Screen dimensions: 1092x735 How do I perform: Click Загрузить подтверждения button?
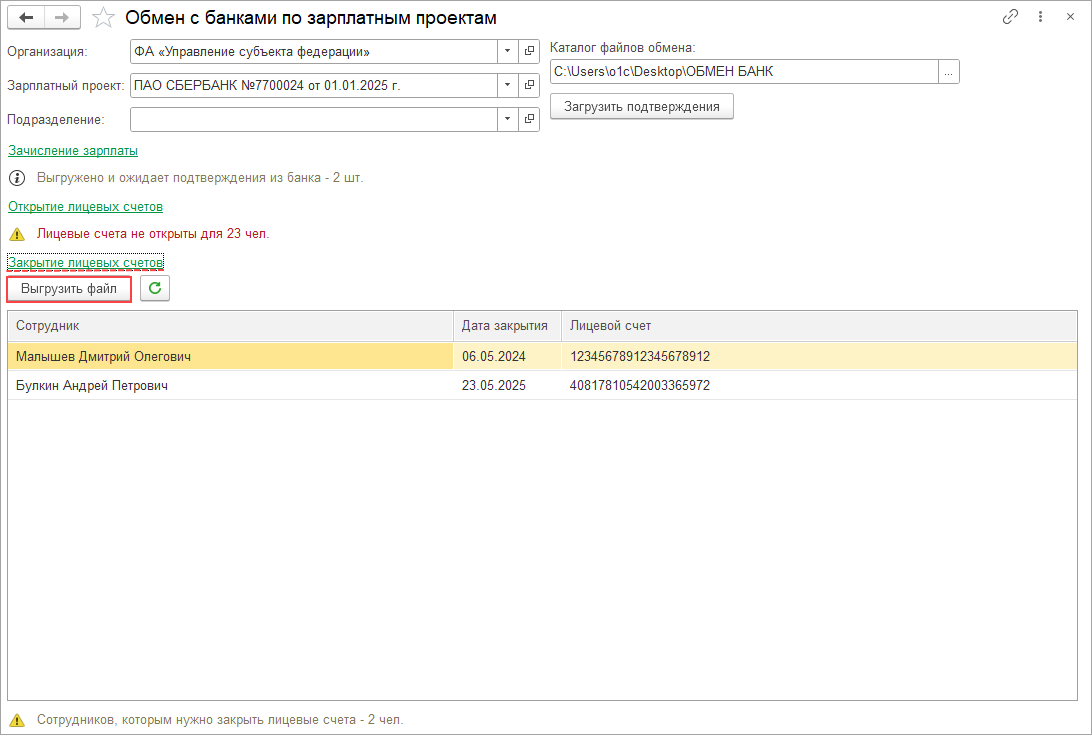pos(641,106)
